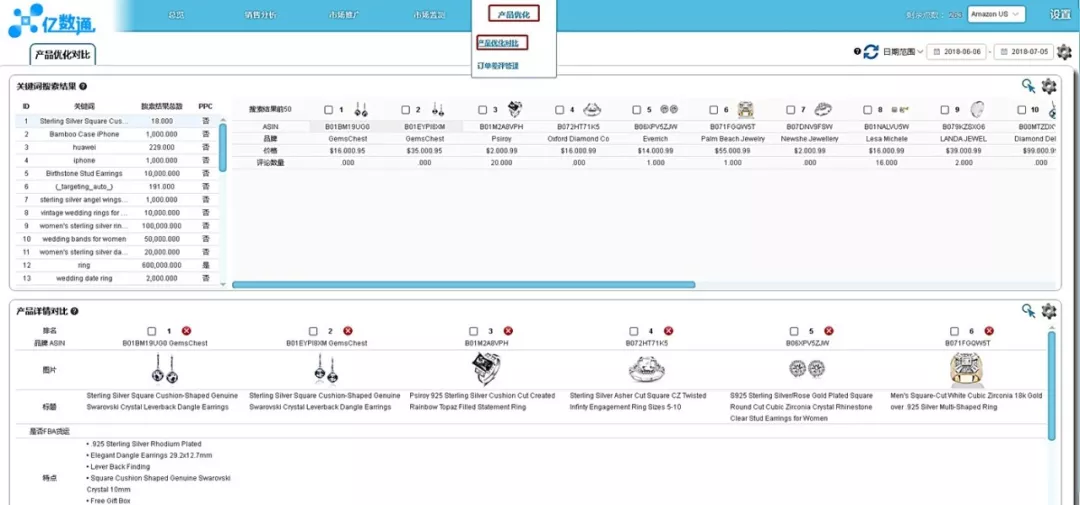Remove compared product 1 with red X
Screen dimensions: 1080x505
click(187, 331)
